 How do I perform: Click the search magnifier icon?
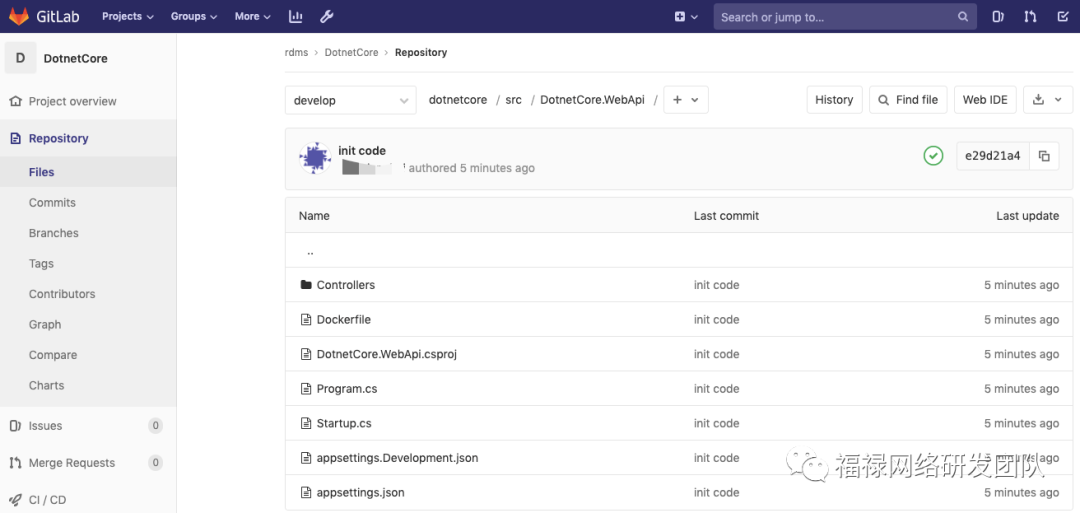(x=963, y=17)
